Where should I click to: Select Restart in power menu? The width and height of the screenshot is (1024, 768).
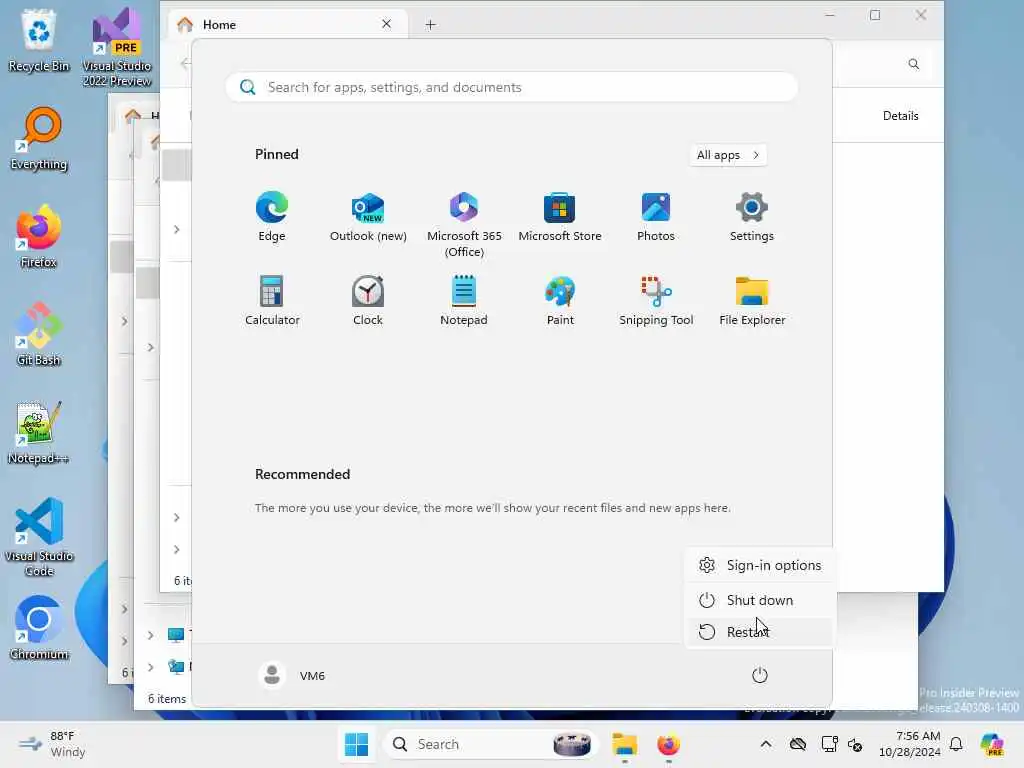pos(760,632)
